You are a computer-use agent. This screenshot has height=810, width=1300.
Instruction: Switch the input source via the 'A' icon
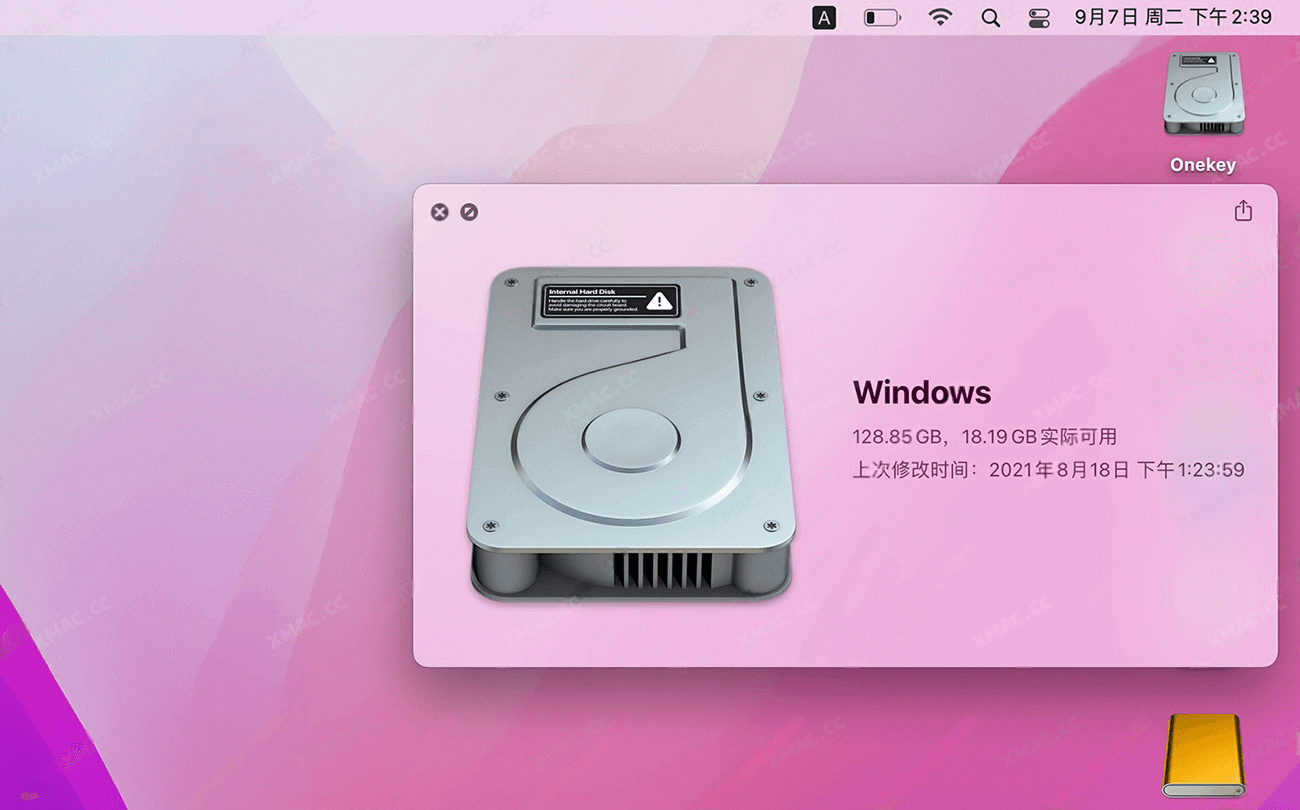823,17
